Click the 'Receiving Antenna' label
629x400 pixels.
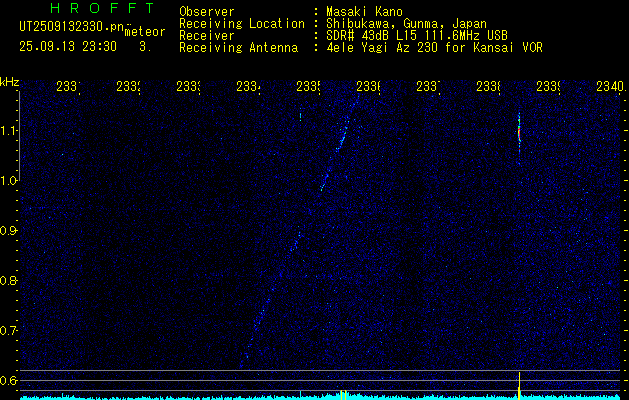[238, 48]
